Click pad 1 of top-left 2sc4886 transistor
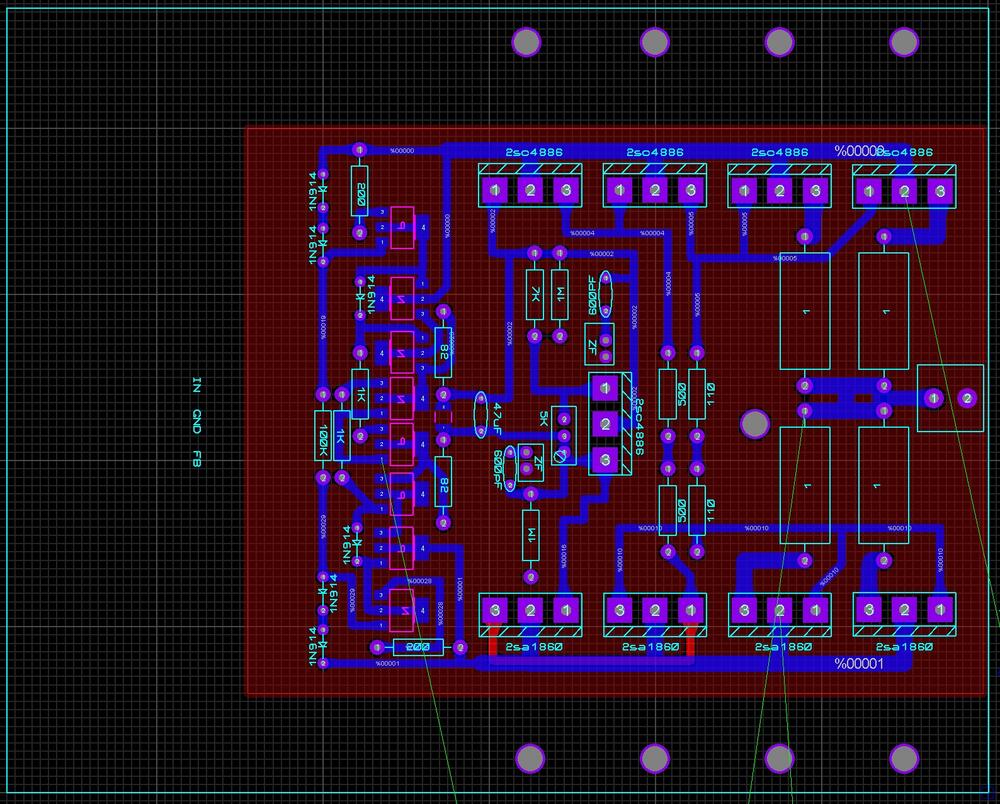The height and width of the screenshot is (804, 1000). point(494,190)
